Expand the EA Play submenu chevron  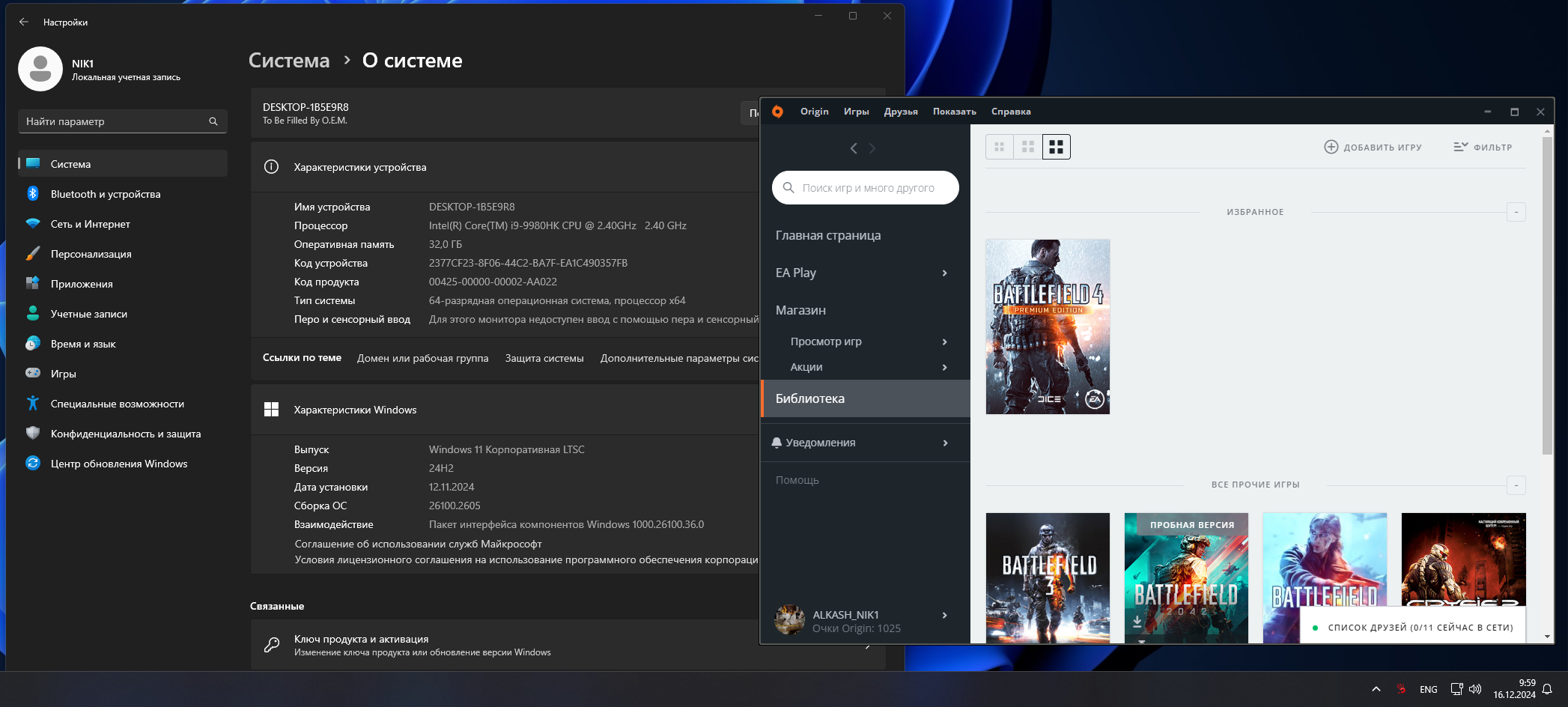pyautogui.click(x=945, y=273)
